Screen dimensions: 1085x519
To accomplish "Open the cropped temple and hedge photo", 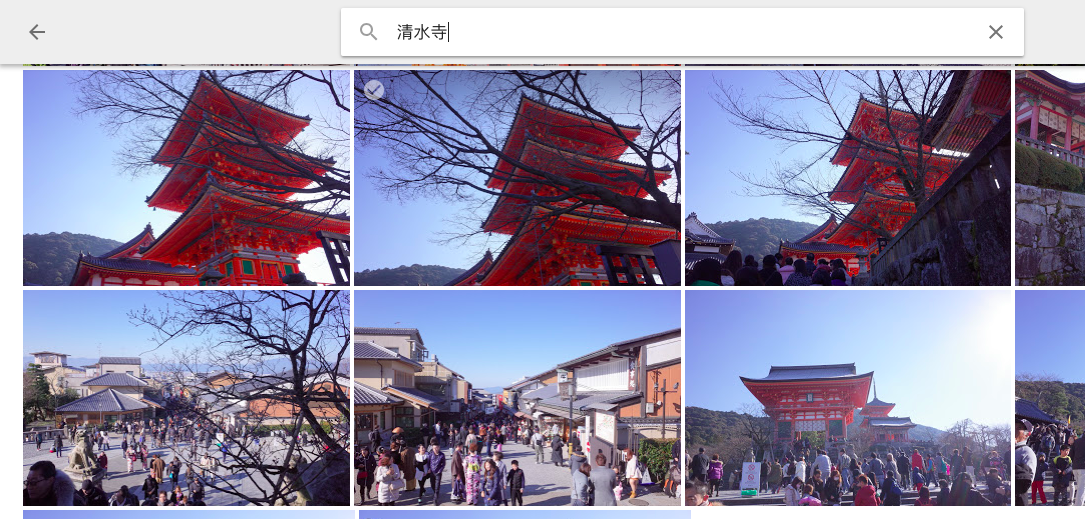I will pos(1050,178).
